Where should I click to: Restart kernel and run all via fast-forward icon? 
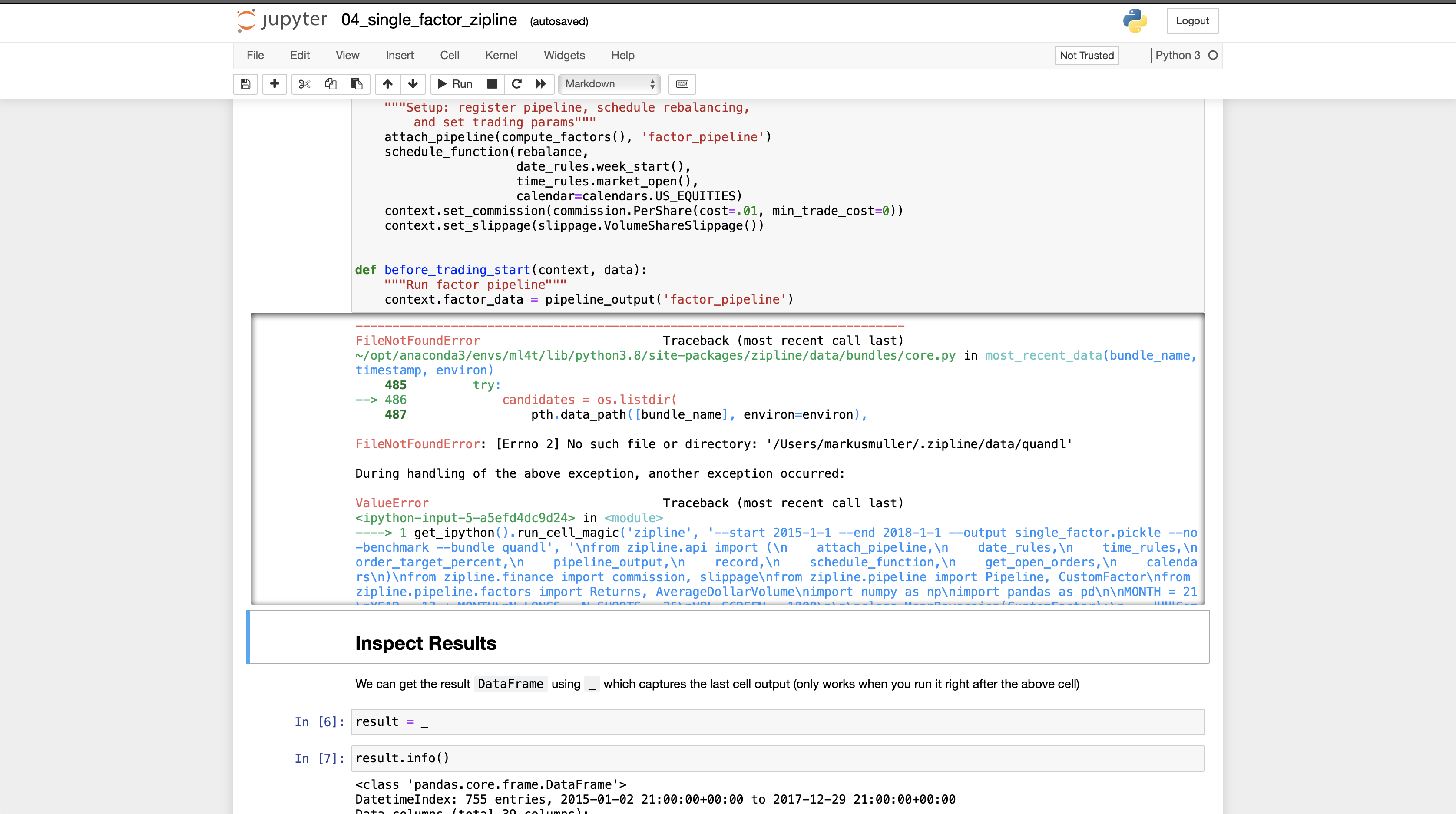541,84
